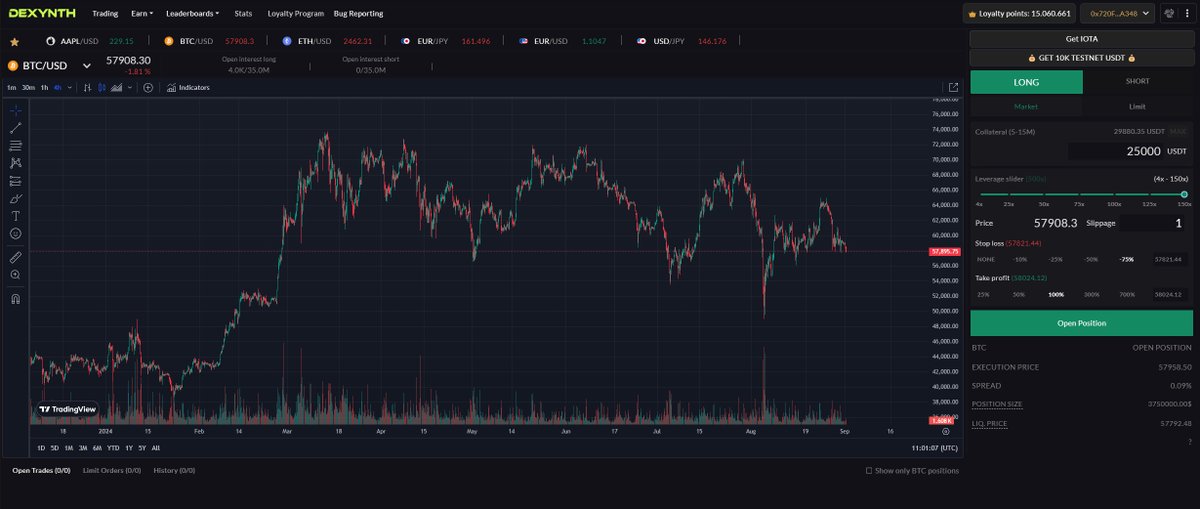Set stop loss to -75%
Viewport: 1200px width, 509px height.
point(1127,259)
